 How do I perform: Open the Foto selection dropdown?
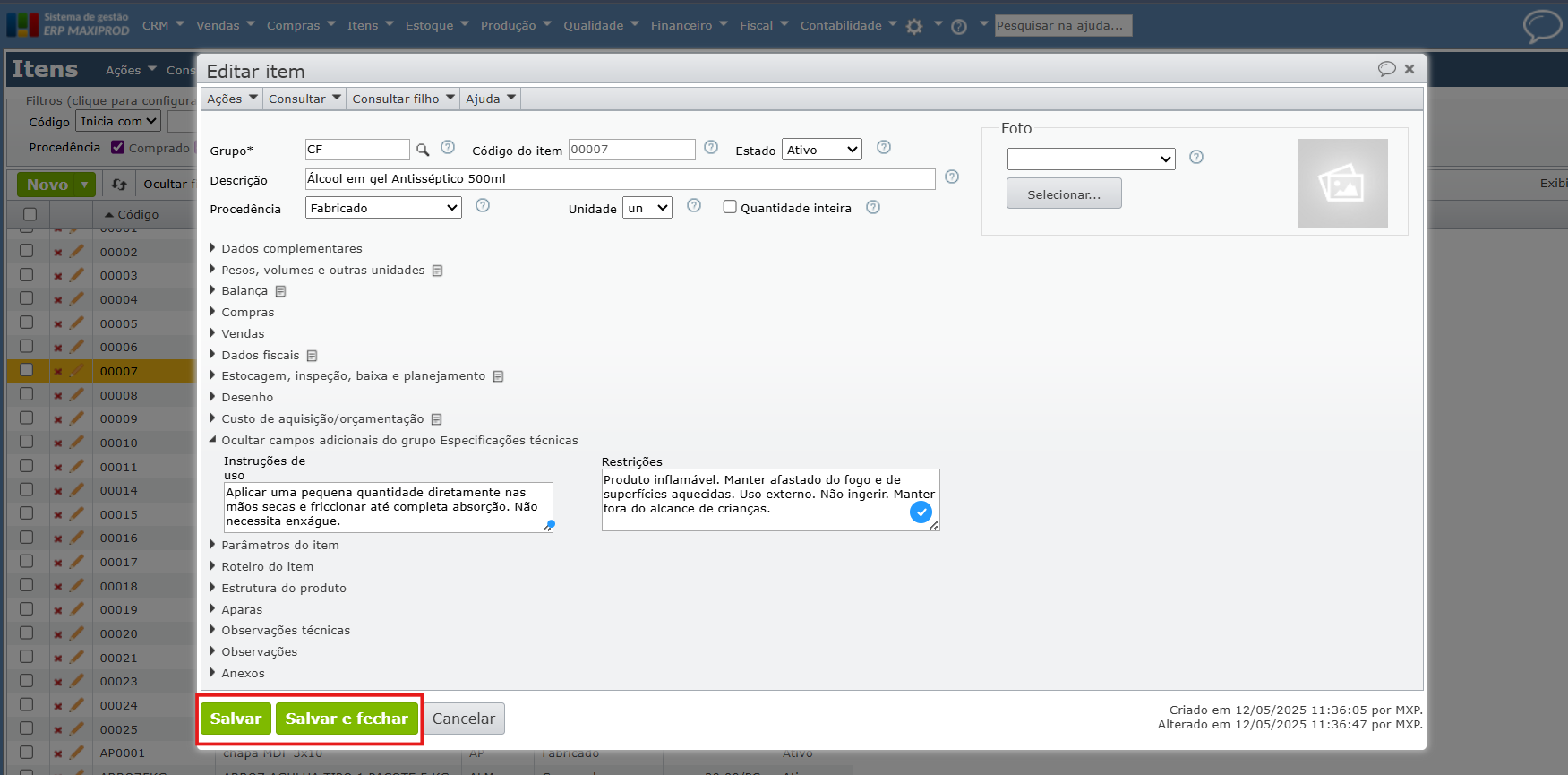1091,159
